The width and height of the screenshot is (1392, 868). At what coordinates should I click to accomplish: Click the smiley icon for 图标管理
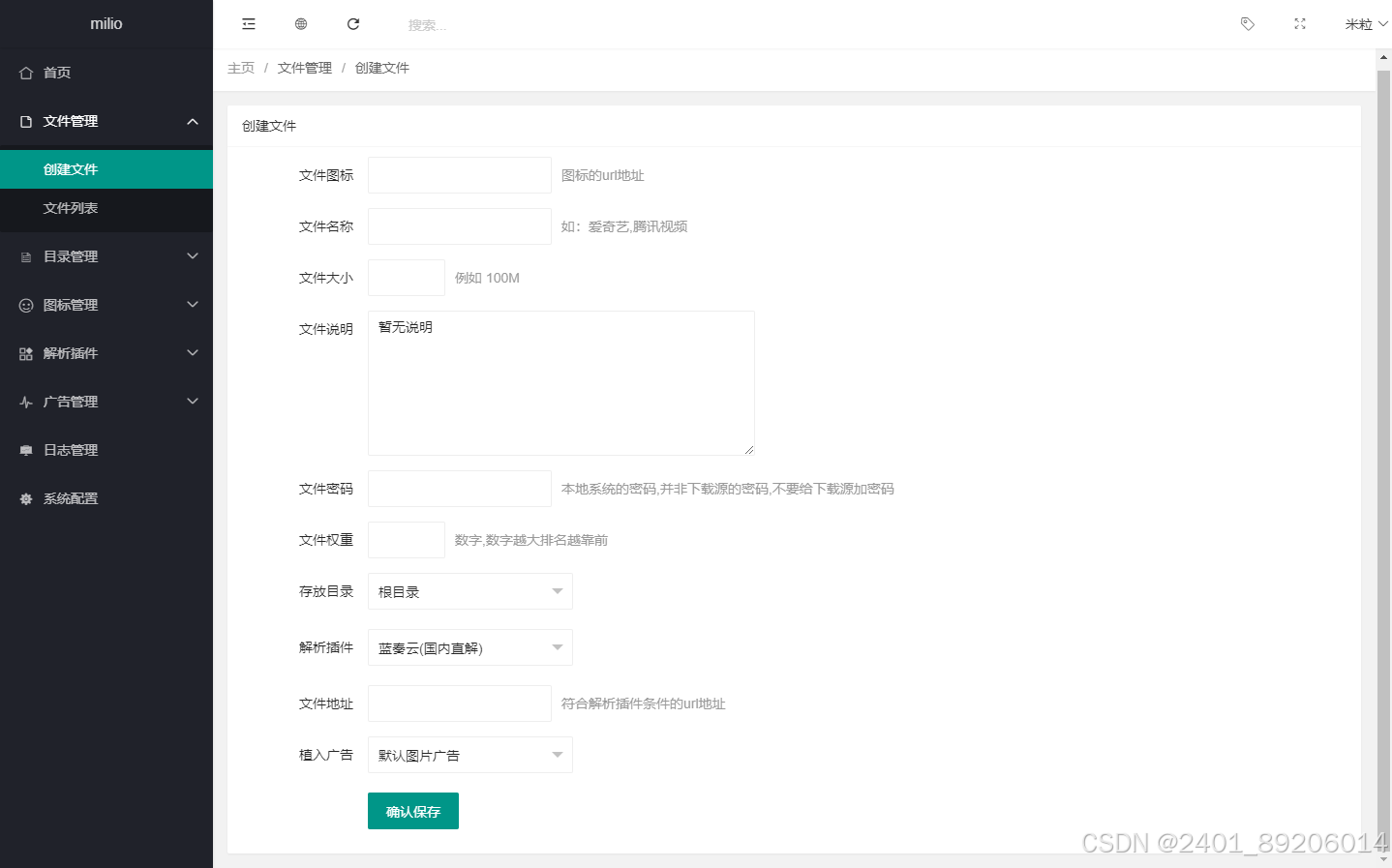click(26, 306)
